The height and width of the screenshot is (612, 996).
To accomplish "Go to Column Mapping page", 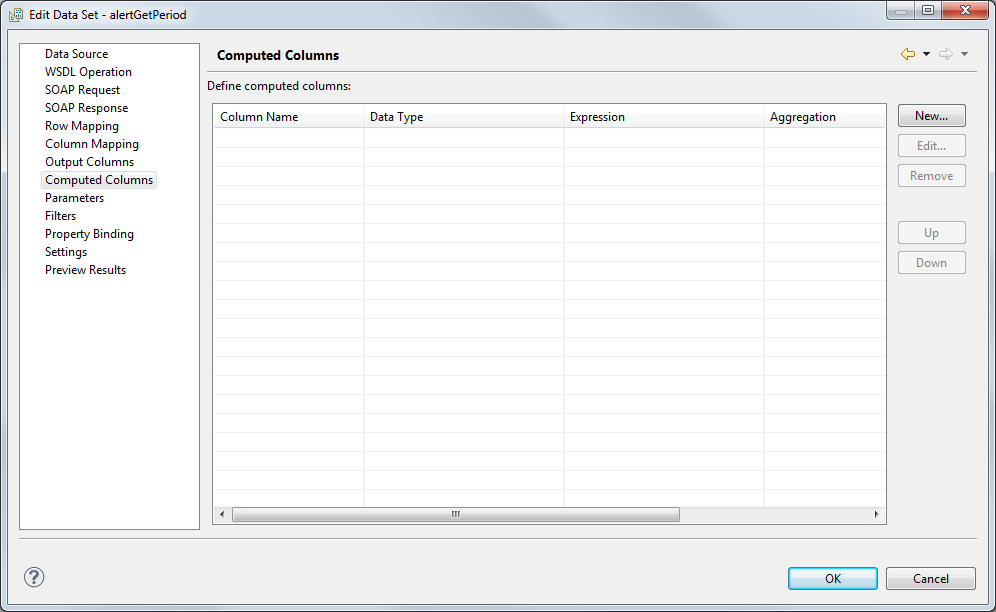I will [x=91, y=144].
